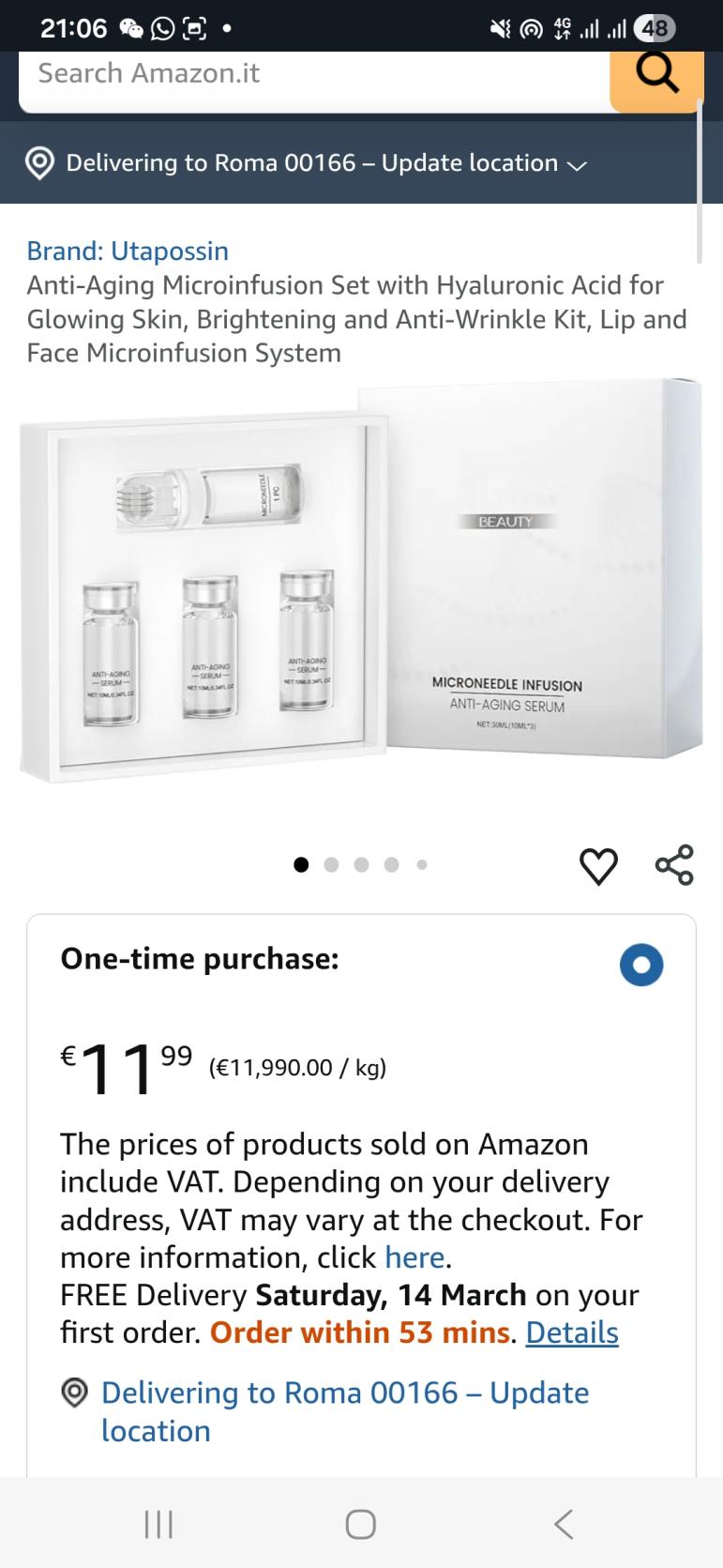Click the 'here' VAT information link

coord(414,1256)
